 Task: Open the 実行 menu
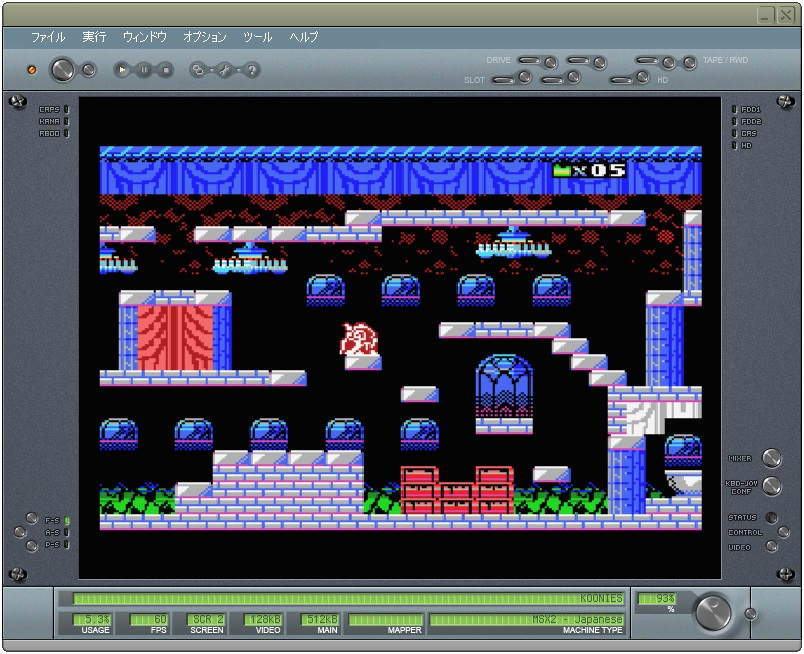tap(94, 37)
